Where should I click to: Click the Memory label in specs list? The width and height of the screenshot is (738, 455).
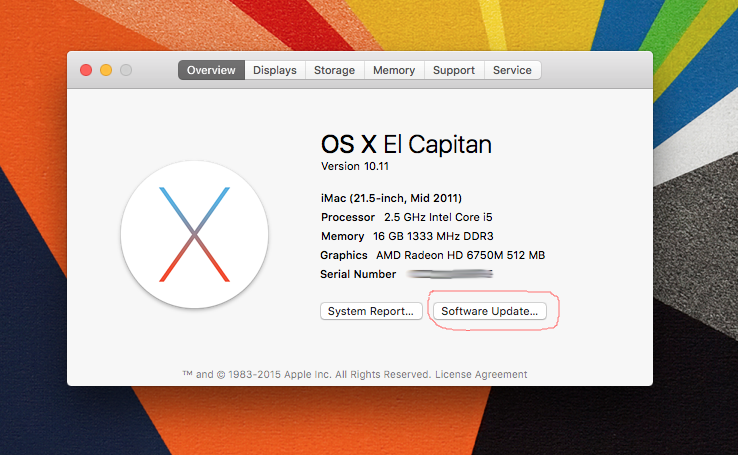point(343,236)
